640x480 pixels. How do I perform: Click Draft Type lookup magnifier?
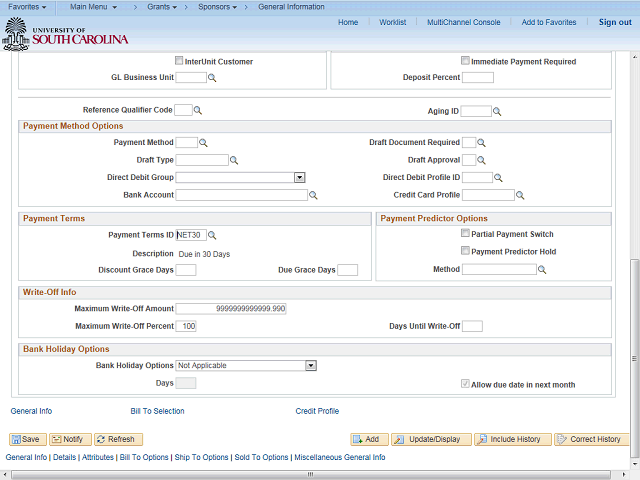pos(234,160)
